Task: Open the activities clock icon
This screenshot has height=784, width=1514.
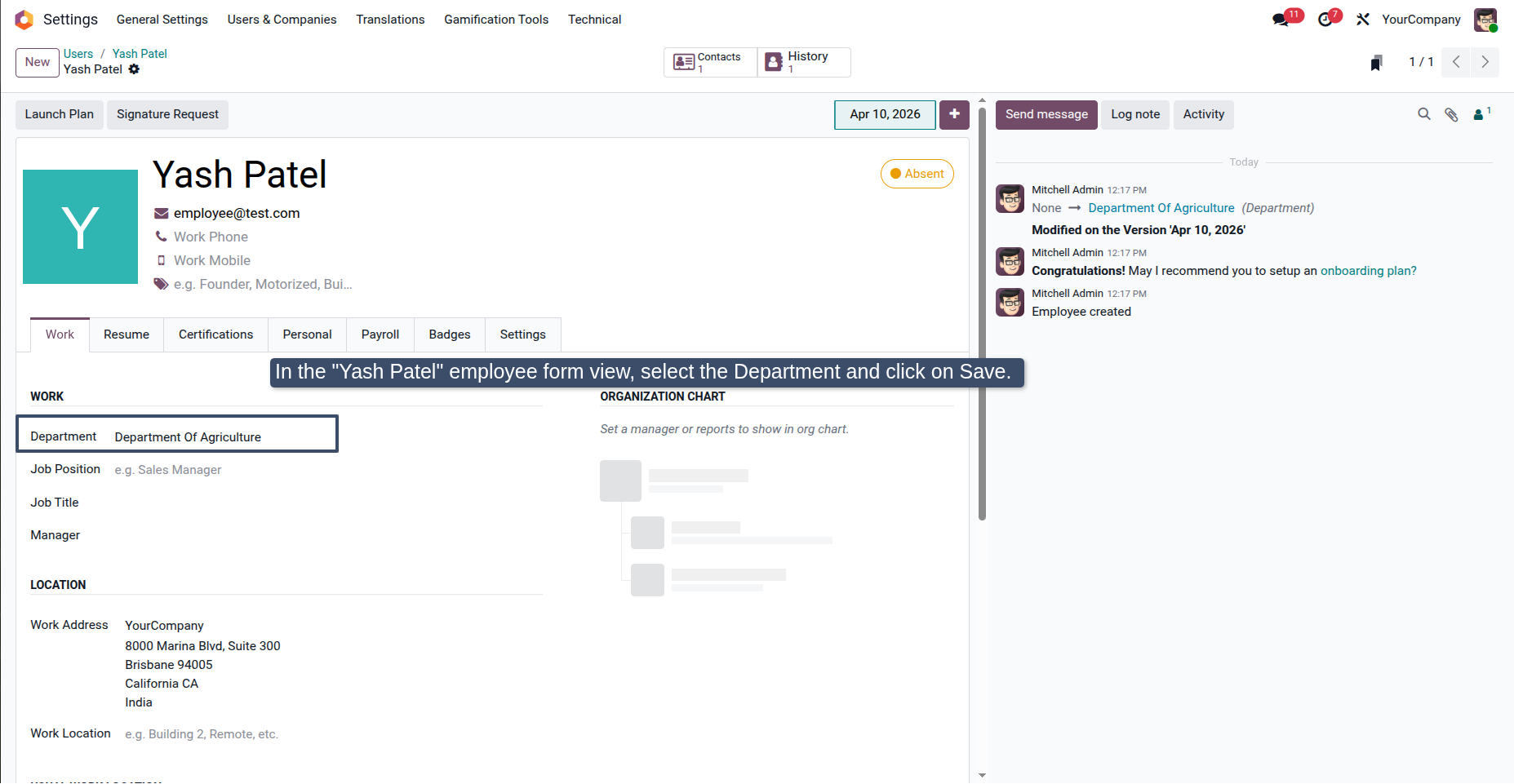Action: (x=1325, y=20)
